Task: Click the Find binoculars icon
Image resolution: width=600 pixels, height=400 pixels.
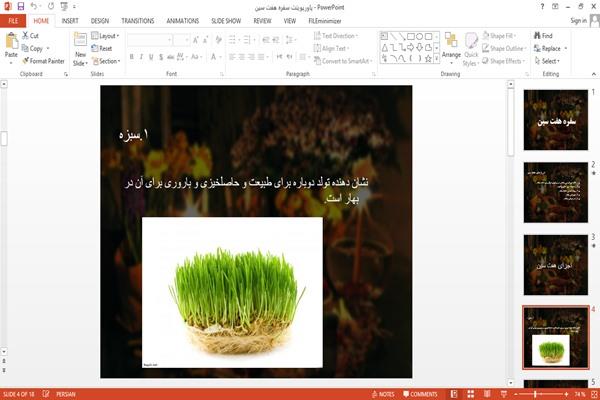Action: pyautogui.click(x=537, y=36)
